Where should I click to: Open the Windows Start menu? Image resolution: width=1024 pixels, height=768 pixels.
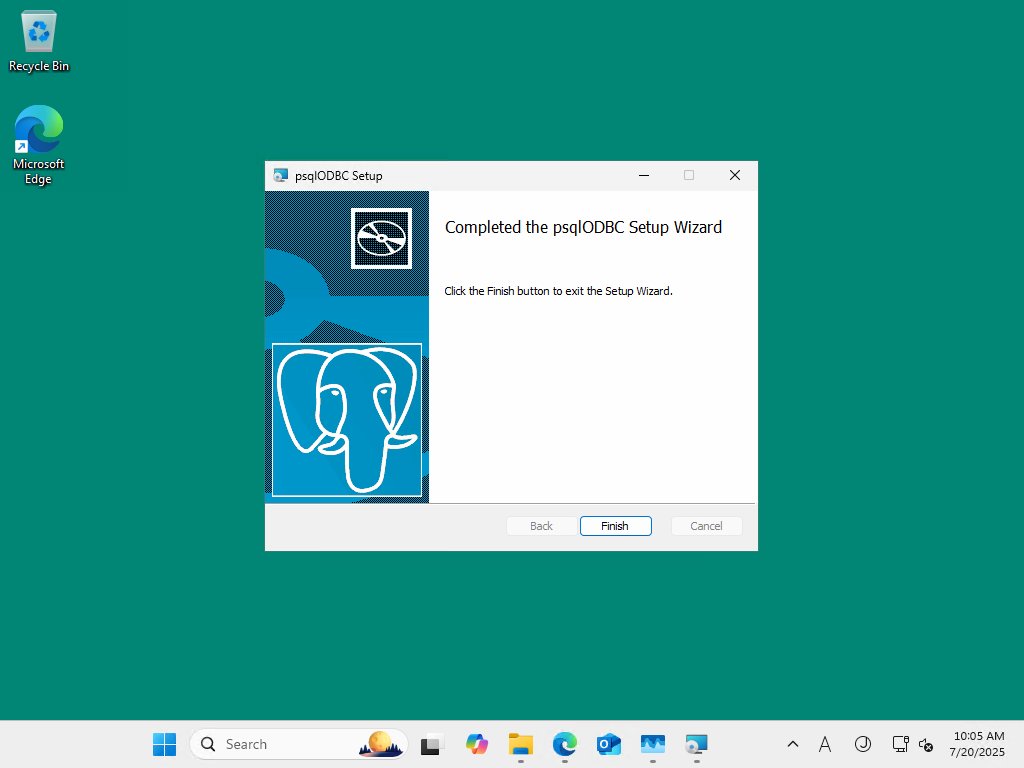tap(165, 744)
